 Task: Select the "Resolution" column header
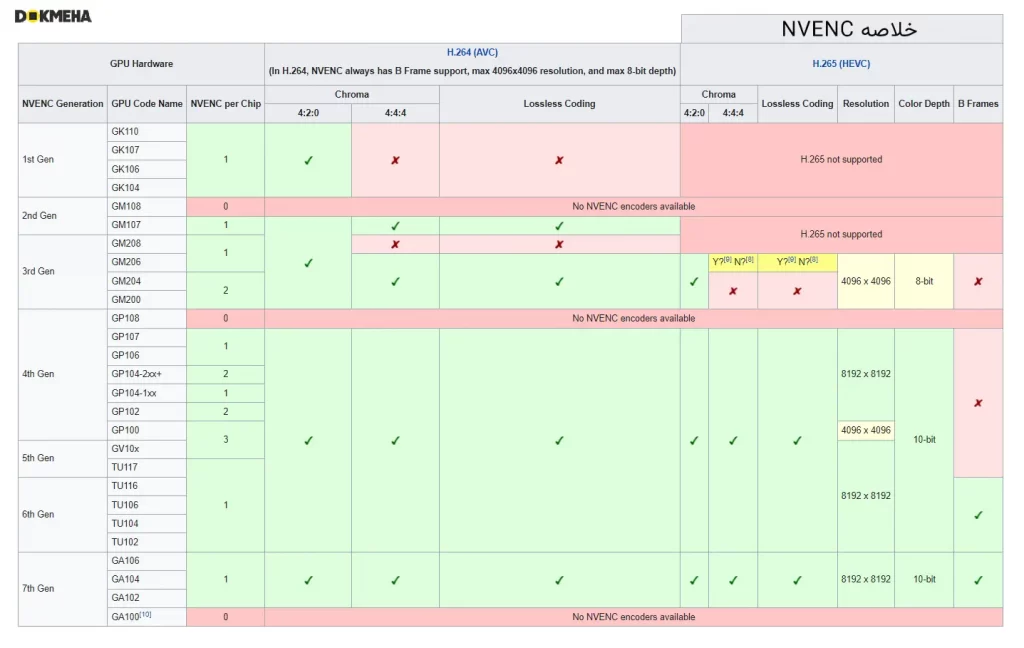pos(865,103)
